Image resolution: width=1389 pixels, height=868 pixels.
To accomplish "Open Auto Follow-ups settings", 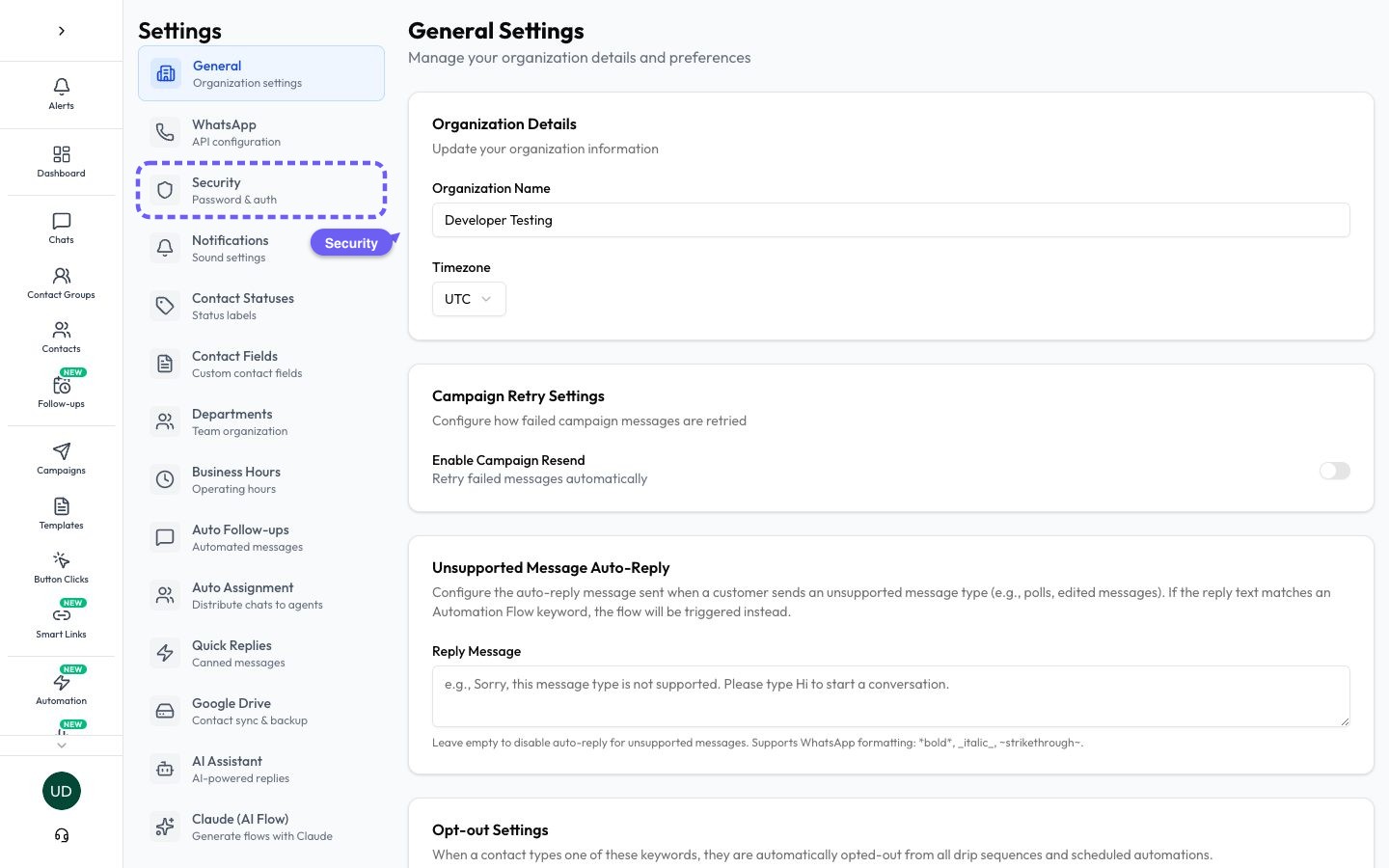I will [x=261, y=537].
